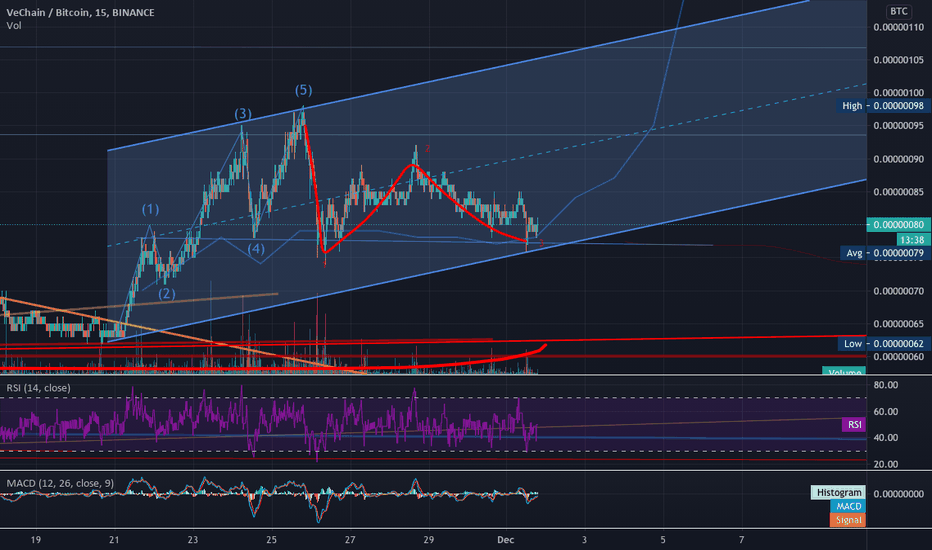Click date 23 on the time axis
Viewport: 932px width, 550px height.
[193, 540]
